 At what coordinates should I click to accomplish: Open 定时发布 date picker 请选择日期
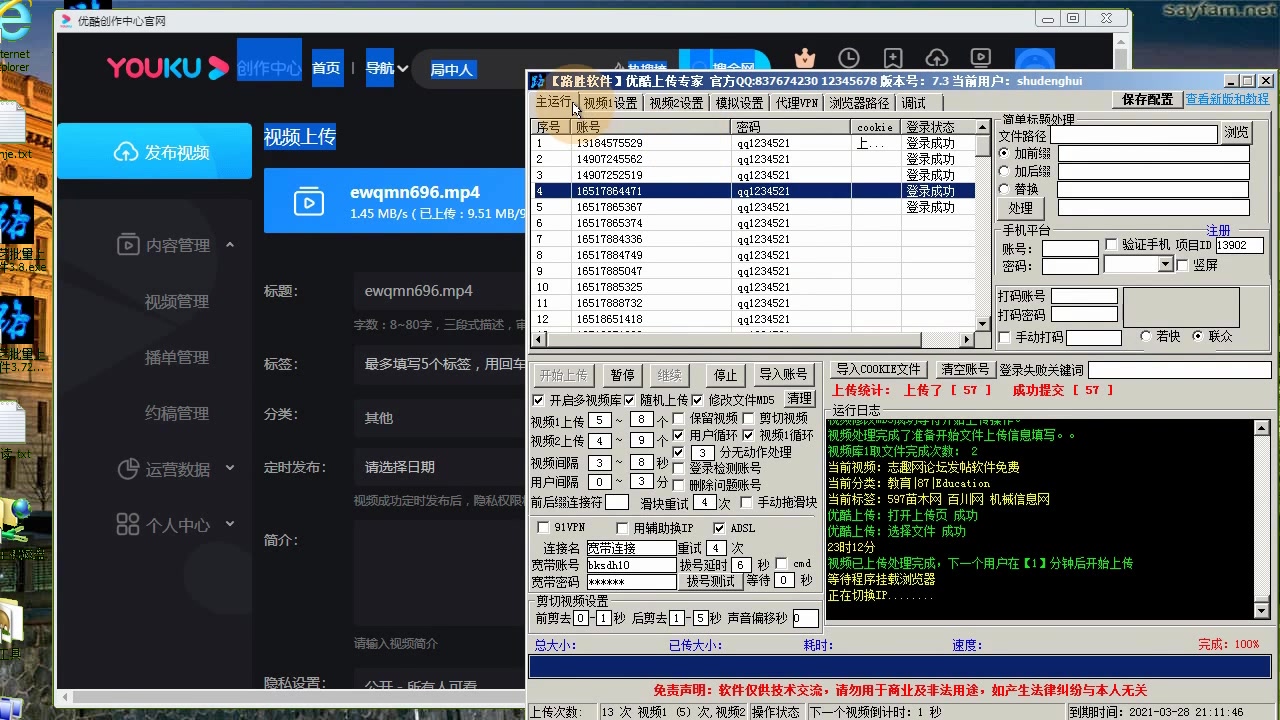click(440, 467)
